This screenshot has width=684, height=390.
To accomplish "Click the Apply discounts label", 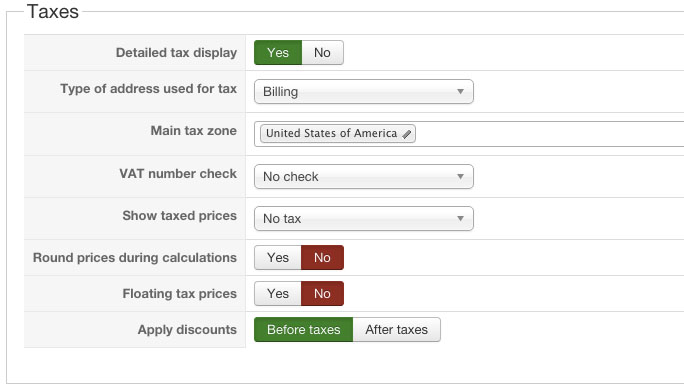I will point(187,329).
